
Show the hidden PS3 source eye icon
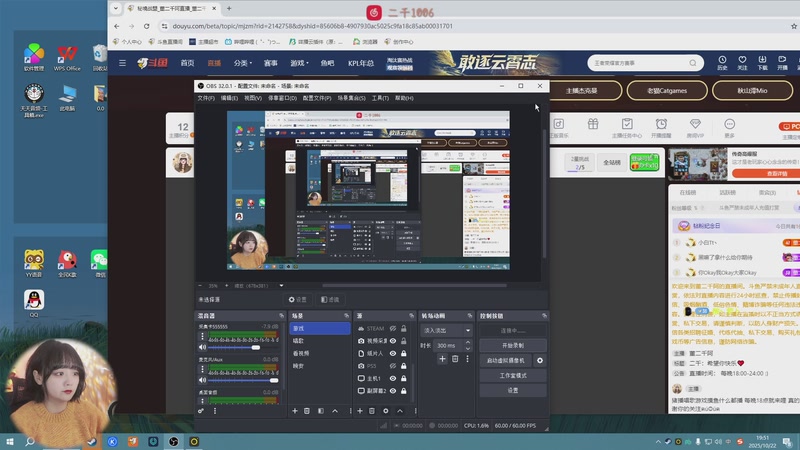tap(393, 366)
